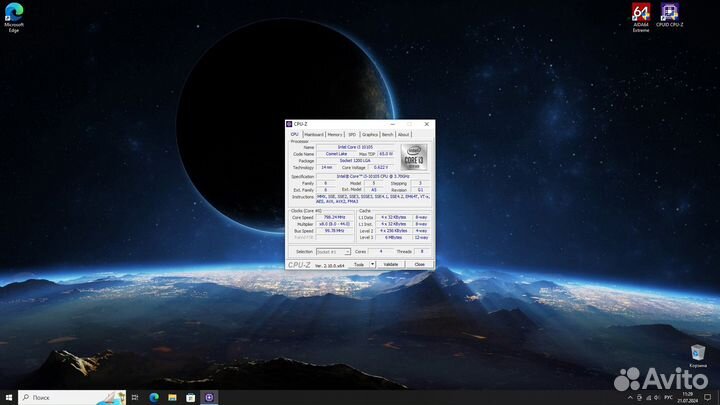
Task: Open Microsoft Store from taskbar
Action: point(191,398)
